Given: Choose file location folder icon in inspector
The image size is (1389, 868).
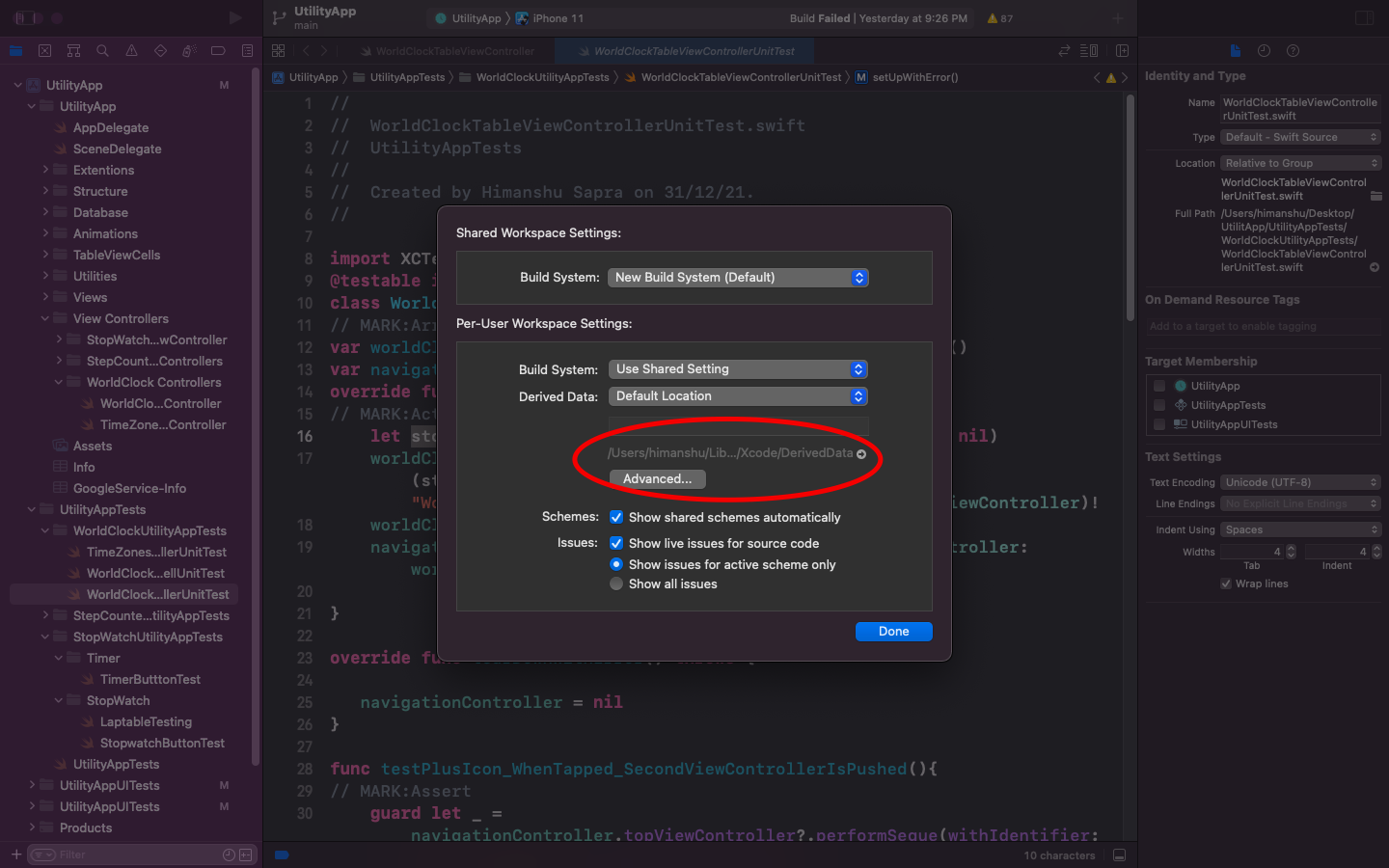Looking at the screenshot, I should click(x=1375, y=196).
